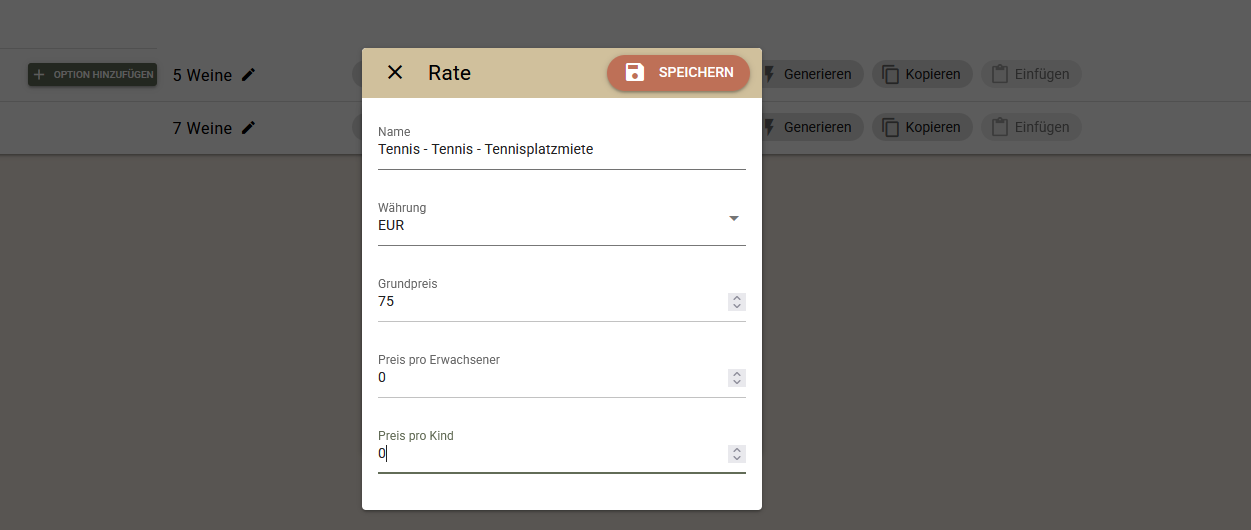1251x530 pixels.
Task: Decrease Preis pro Kind value
Action: (x=737, y=458)
